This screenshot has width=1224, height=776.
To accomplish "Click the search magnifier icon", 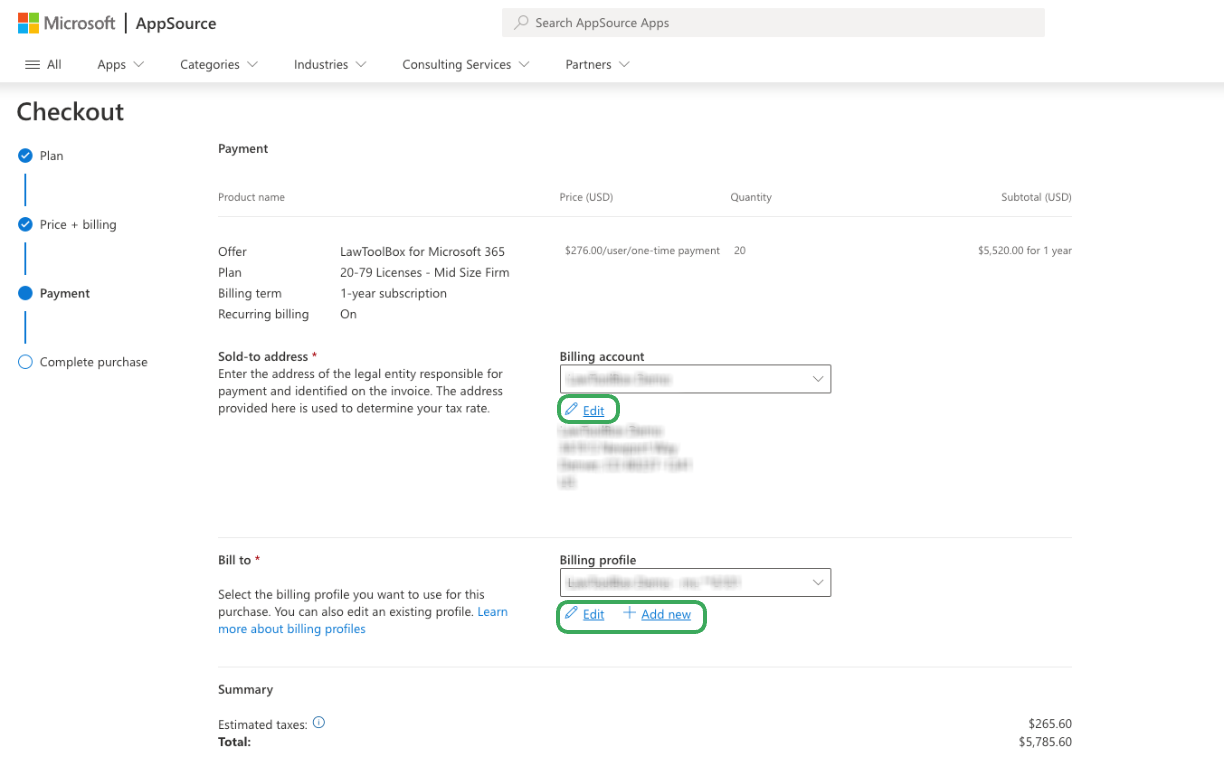I will click(x=521, y=22).
